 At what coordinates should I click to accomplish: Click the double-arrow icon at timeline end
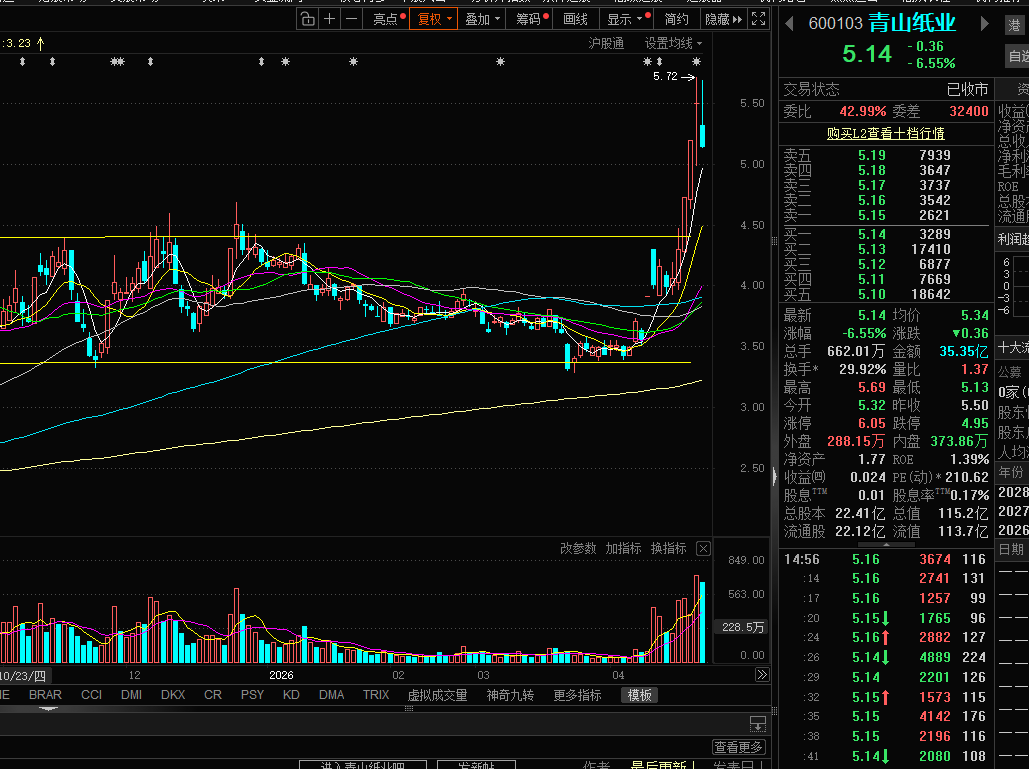[761, 675]
